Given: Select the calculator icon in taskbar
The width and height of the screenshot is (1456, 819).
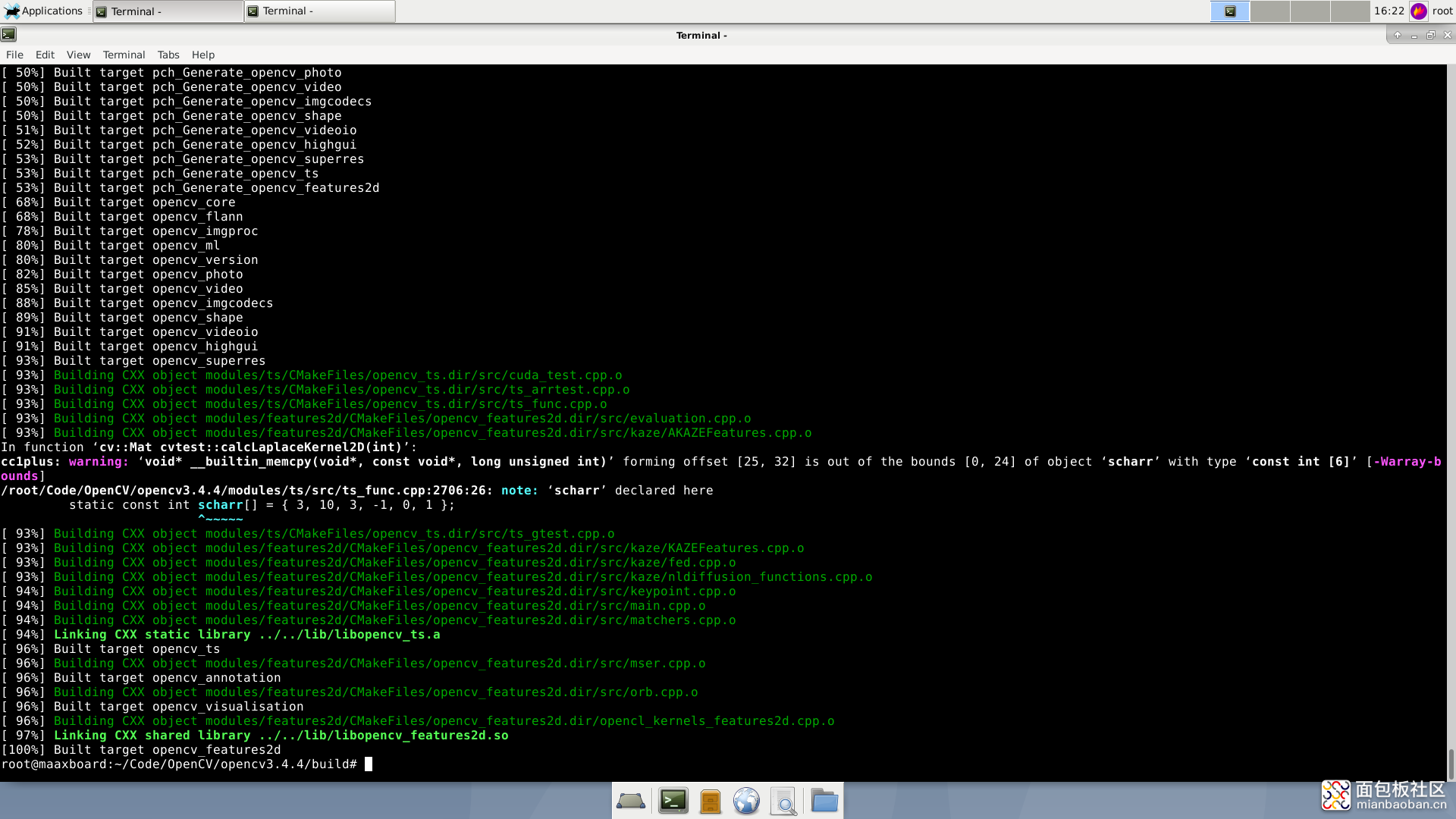Looking at the screenshot, I should point(709,801).
